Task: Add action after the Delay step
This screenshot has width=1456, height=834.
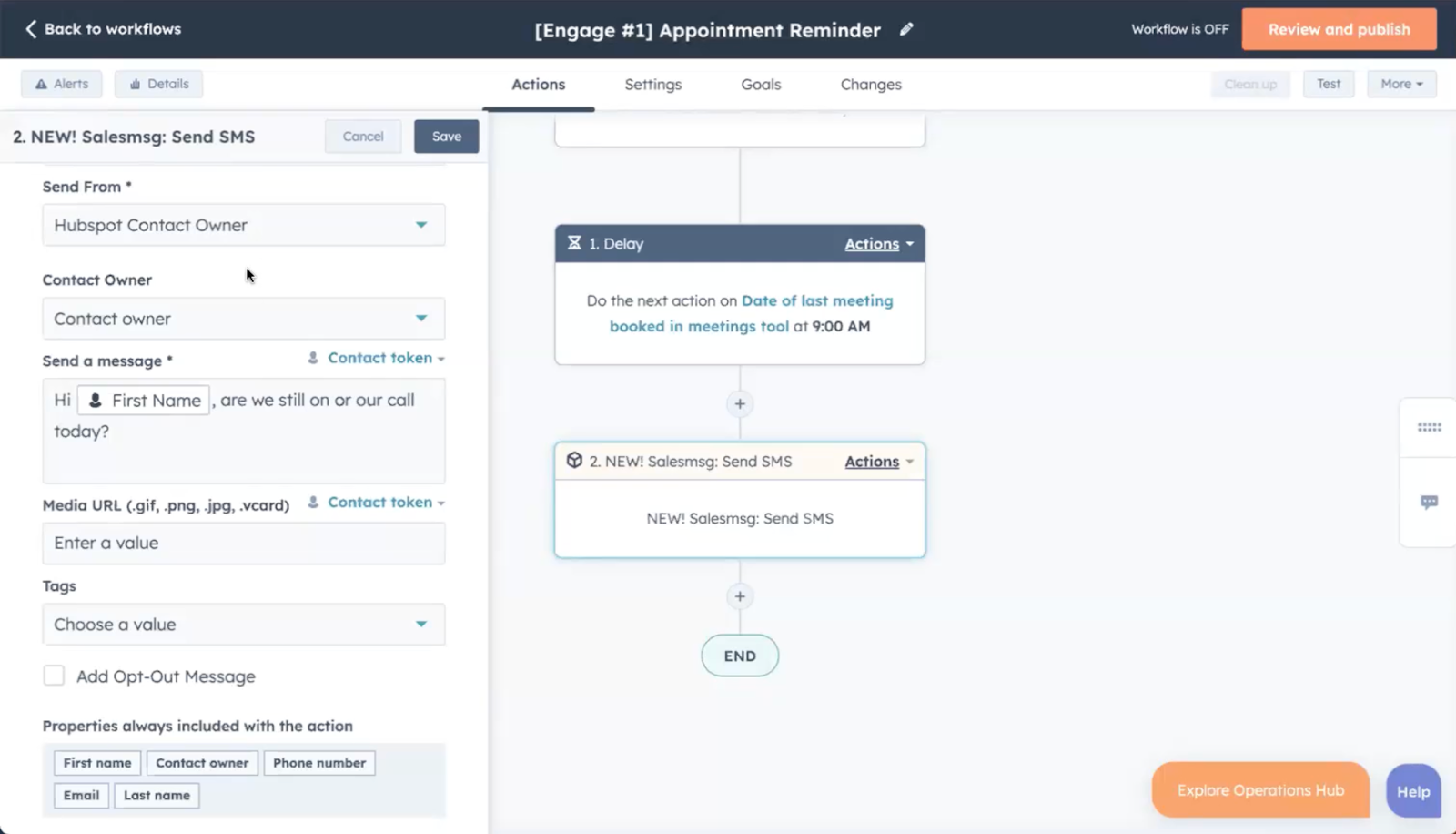Action: point(740,403)
